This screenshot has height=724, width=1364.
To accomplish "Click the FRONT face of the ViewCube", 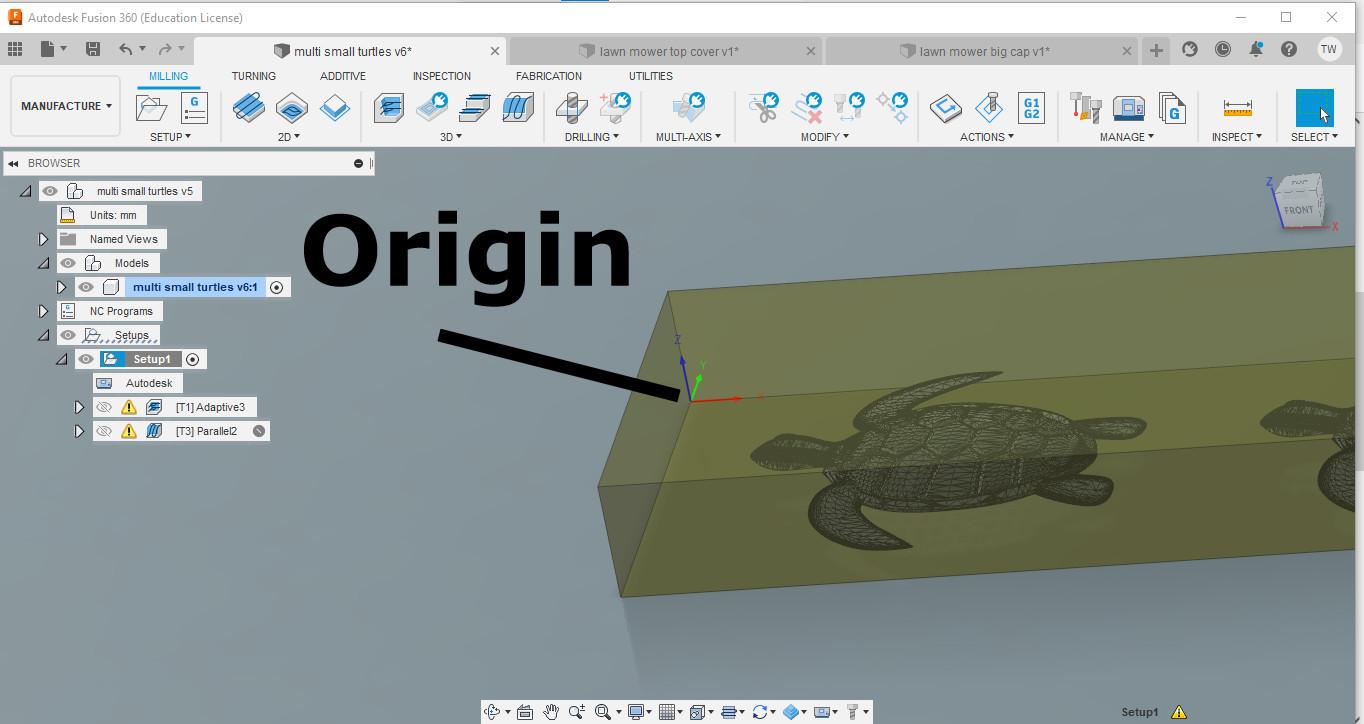I will click(1300, 209).
